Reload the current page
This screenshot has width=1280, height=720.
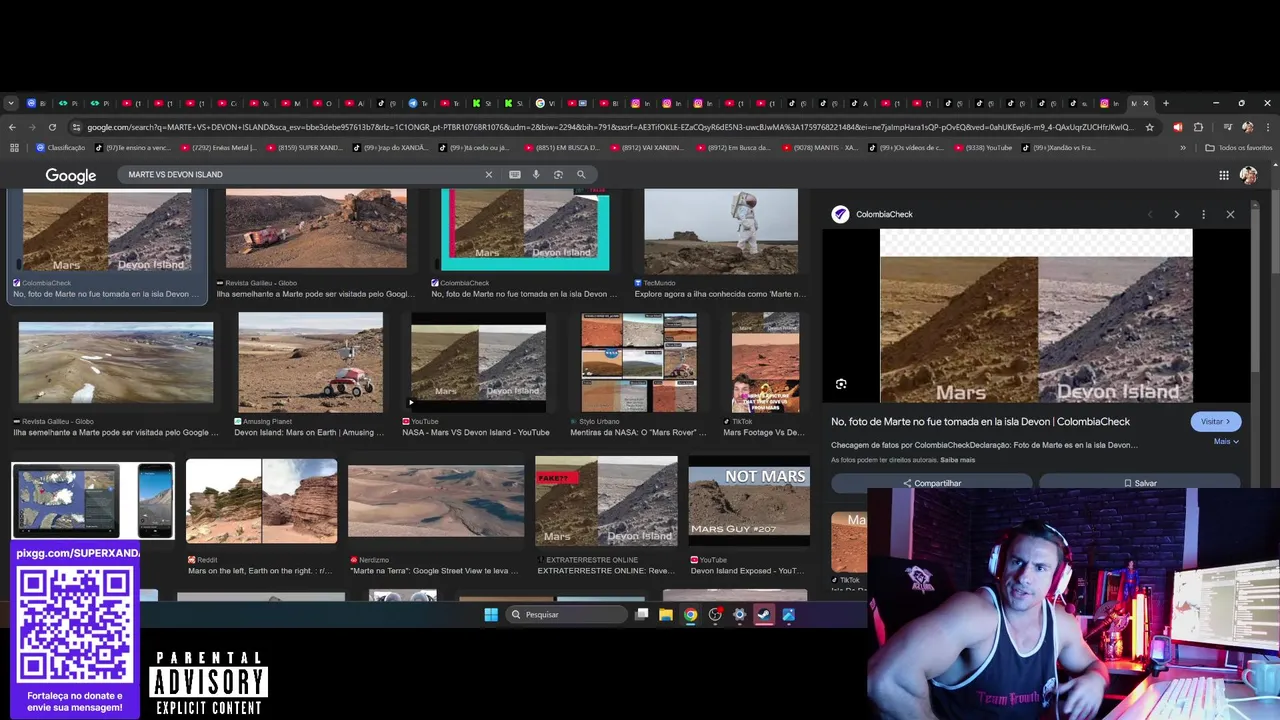(x=52, y=127)
